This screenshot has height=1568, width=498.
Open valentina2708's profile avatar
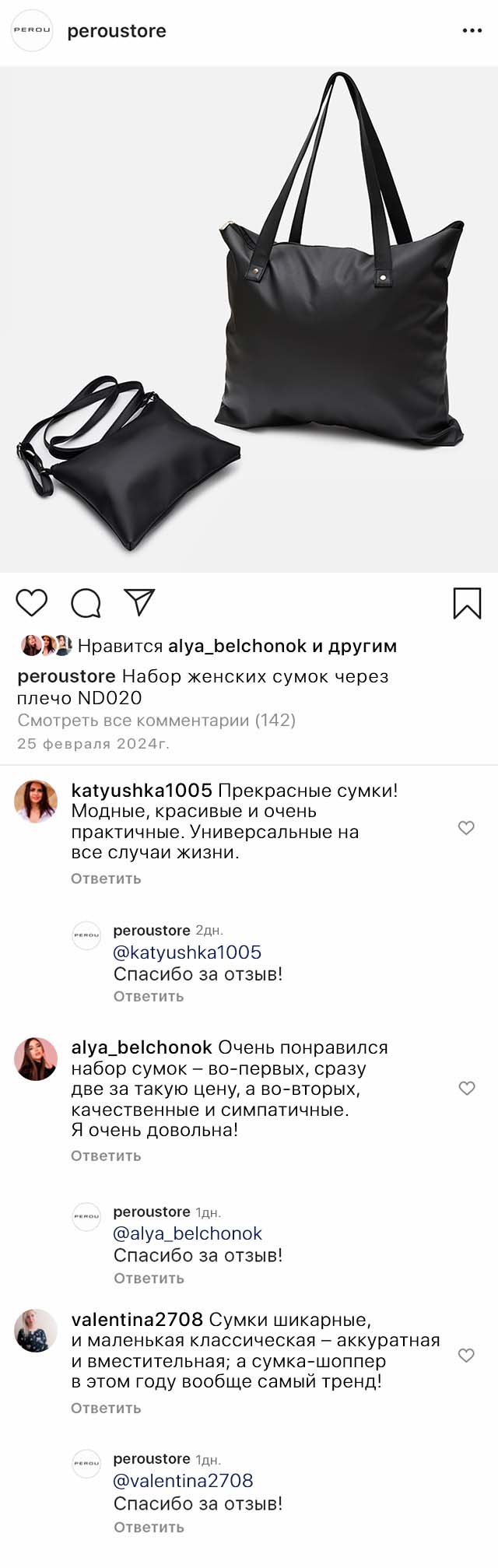pos(36,1330)
